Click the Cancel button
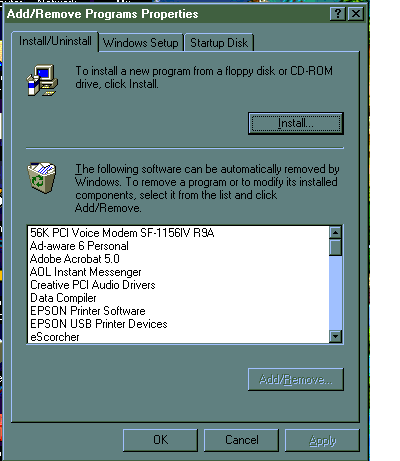The height and width of the screenshot is (461, 400). [x=241, y=440]
